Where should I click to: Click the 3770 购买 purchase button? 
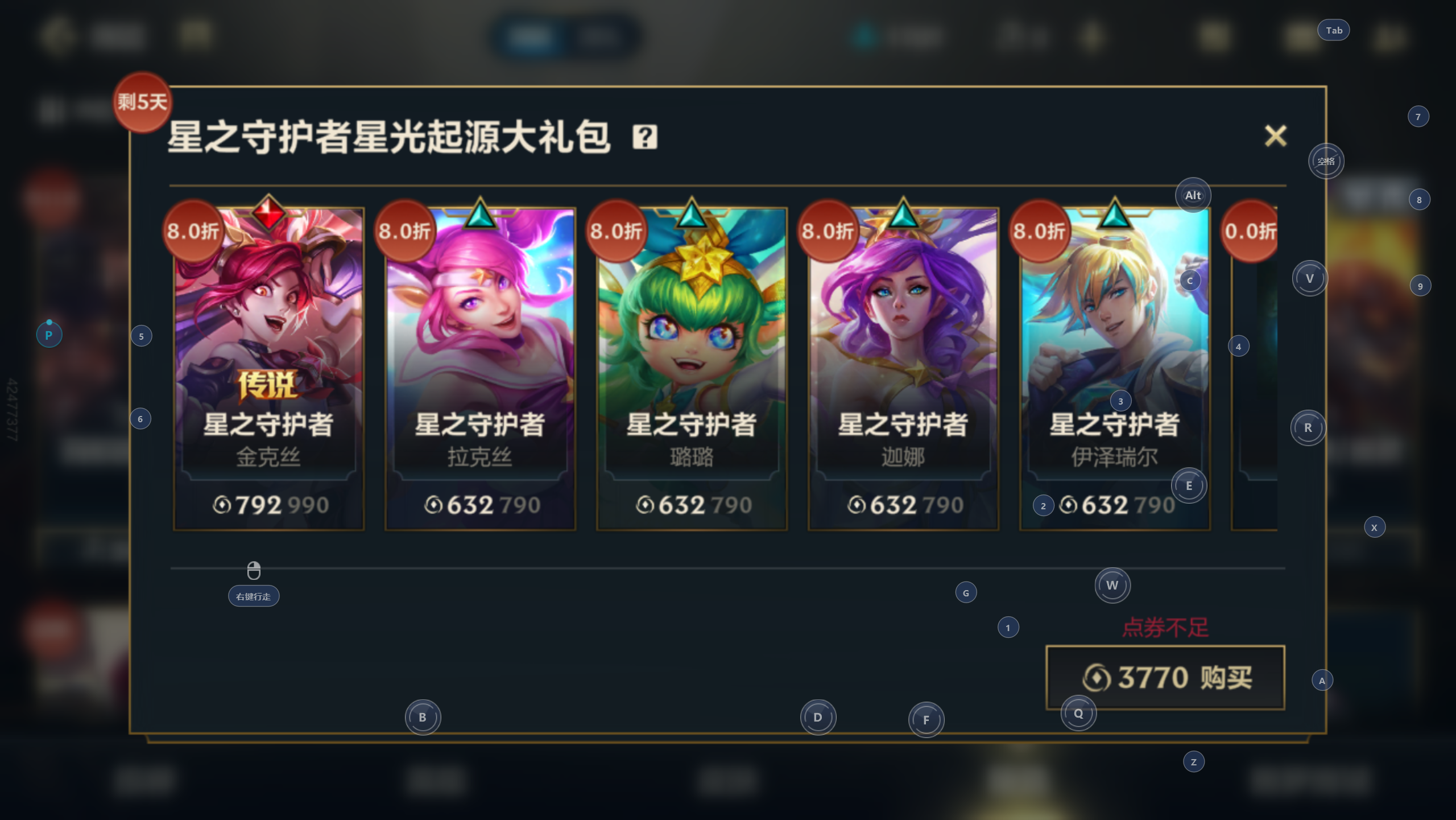tap(1165, 677)
